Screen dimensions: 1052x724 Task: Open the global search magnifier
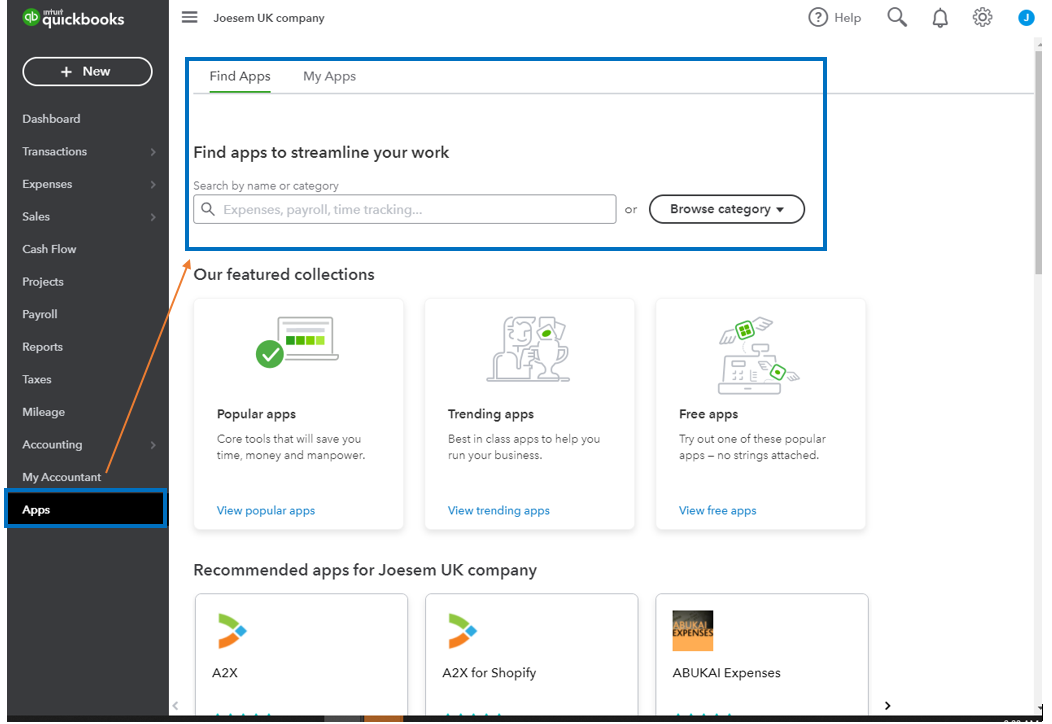[x=897, y=17]
